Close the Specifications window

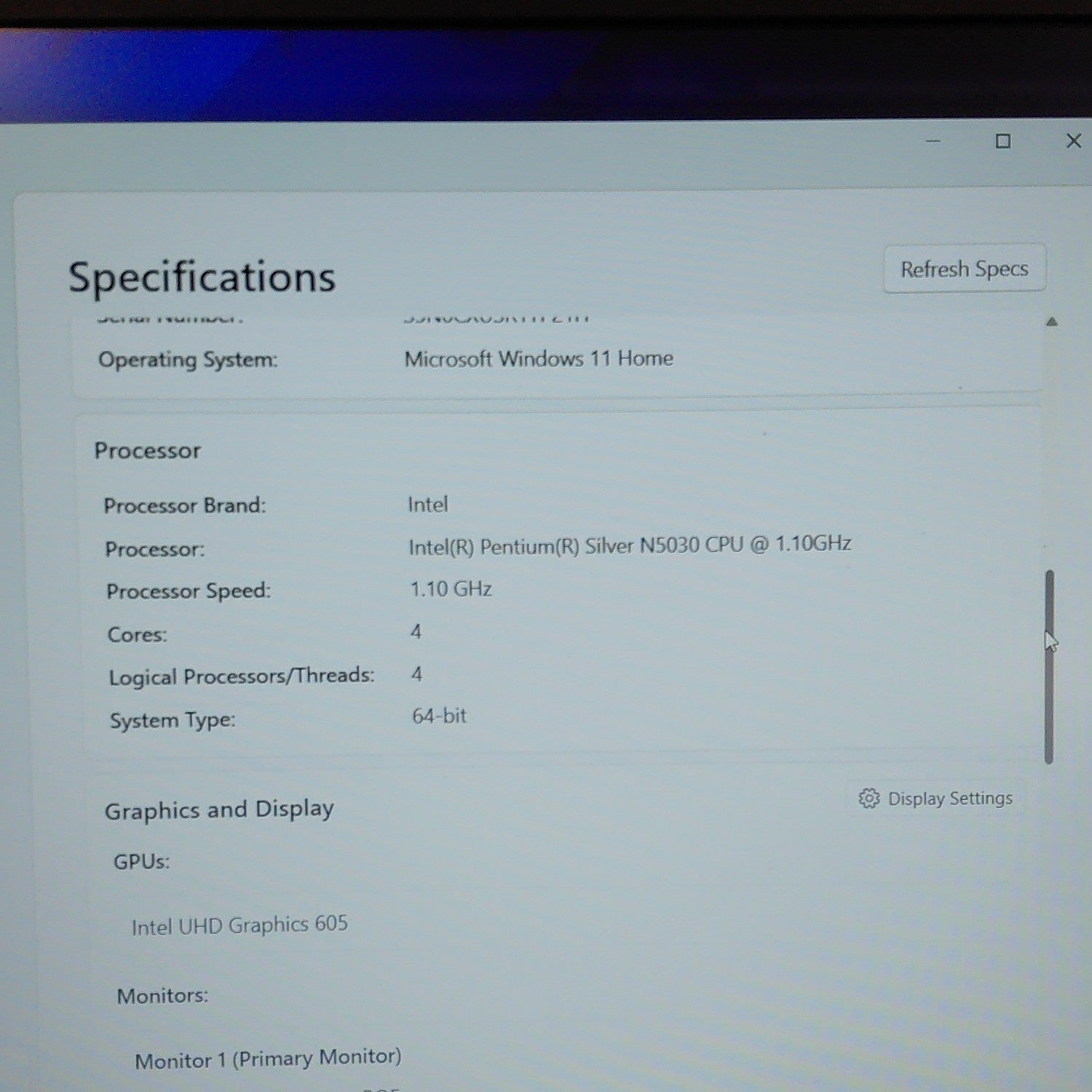tap(1073, 141)
